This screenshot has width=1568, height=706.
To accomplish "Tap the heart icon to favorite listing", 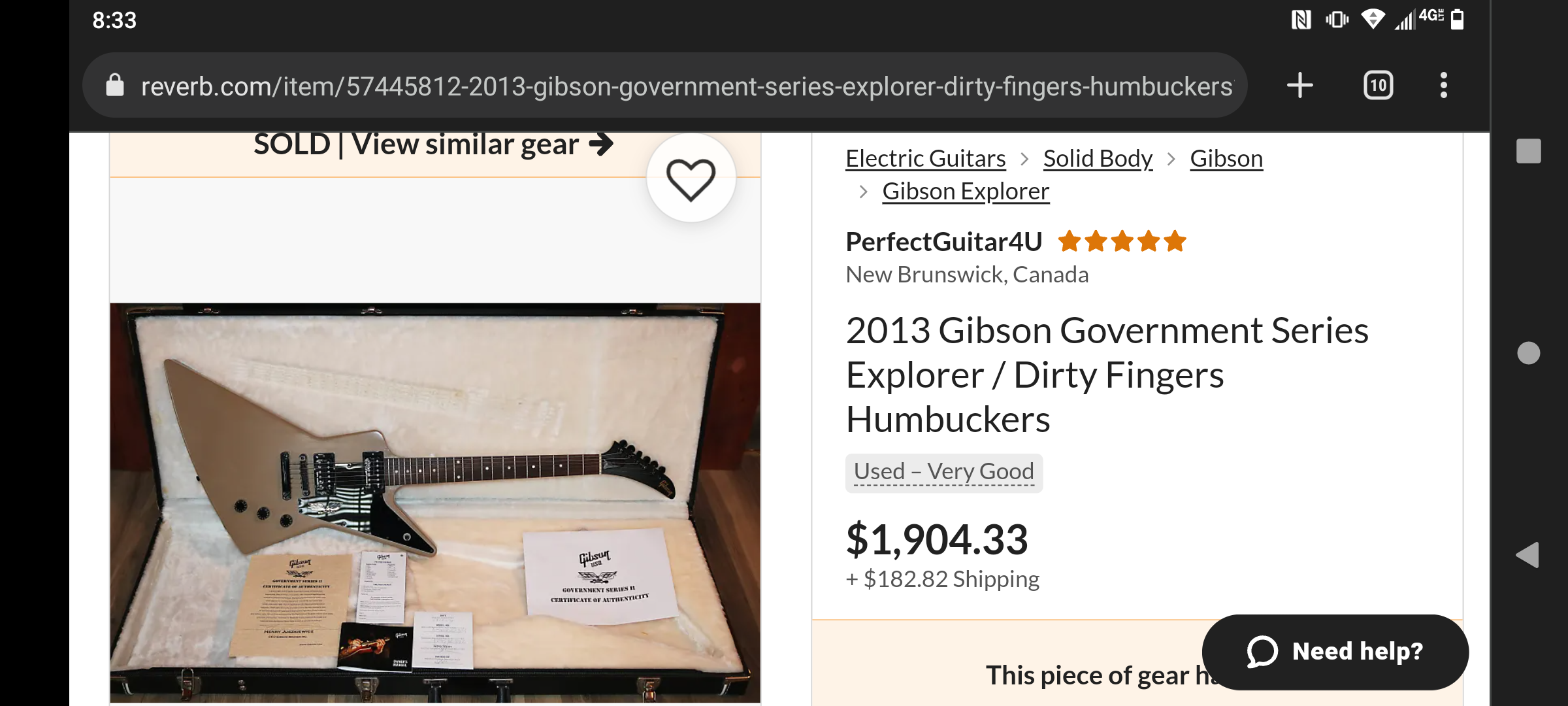I will click(x=691, y=178).
